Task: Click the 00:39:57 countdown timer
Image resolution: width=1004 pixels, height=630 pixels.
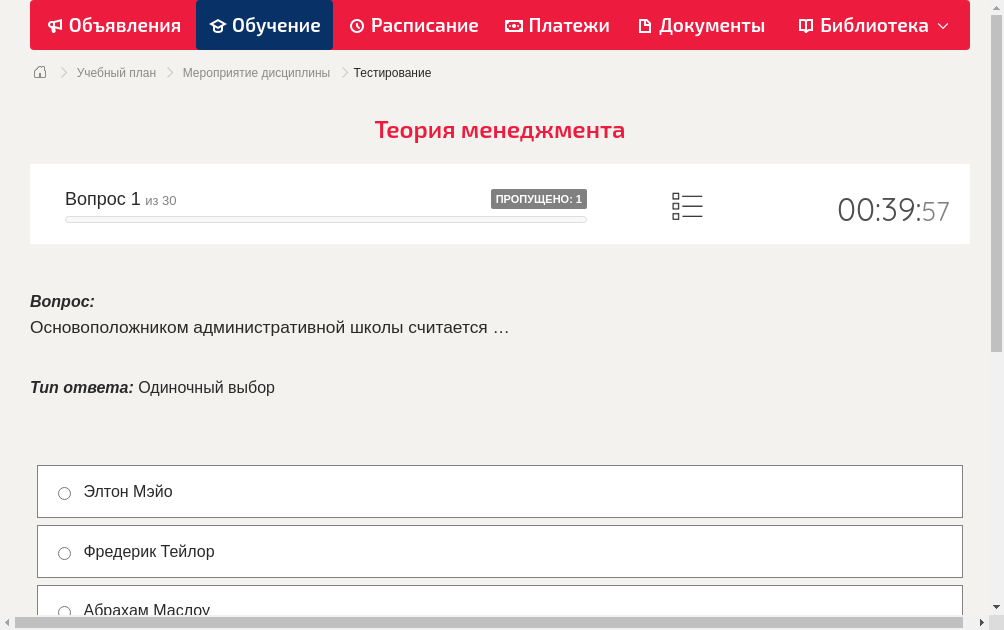Action: pos(893,208)
